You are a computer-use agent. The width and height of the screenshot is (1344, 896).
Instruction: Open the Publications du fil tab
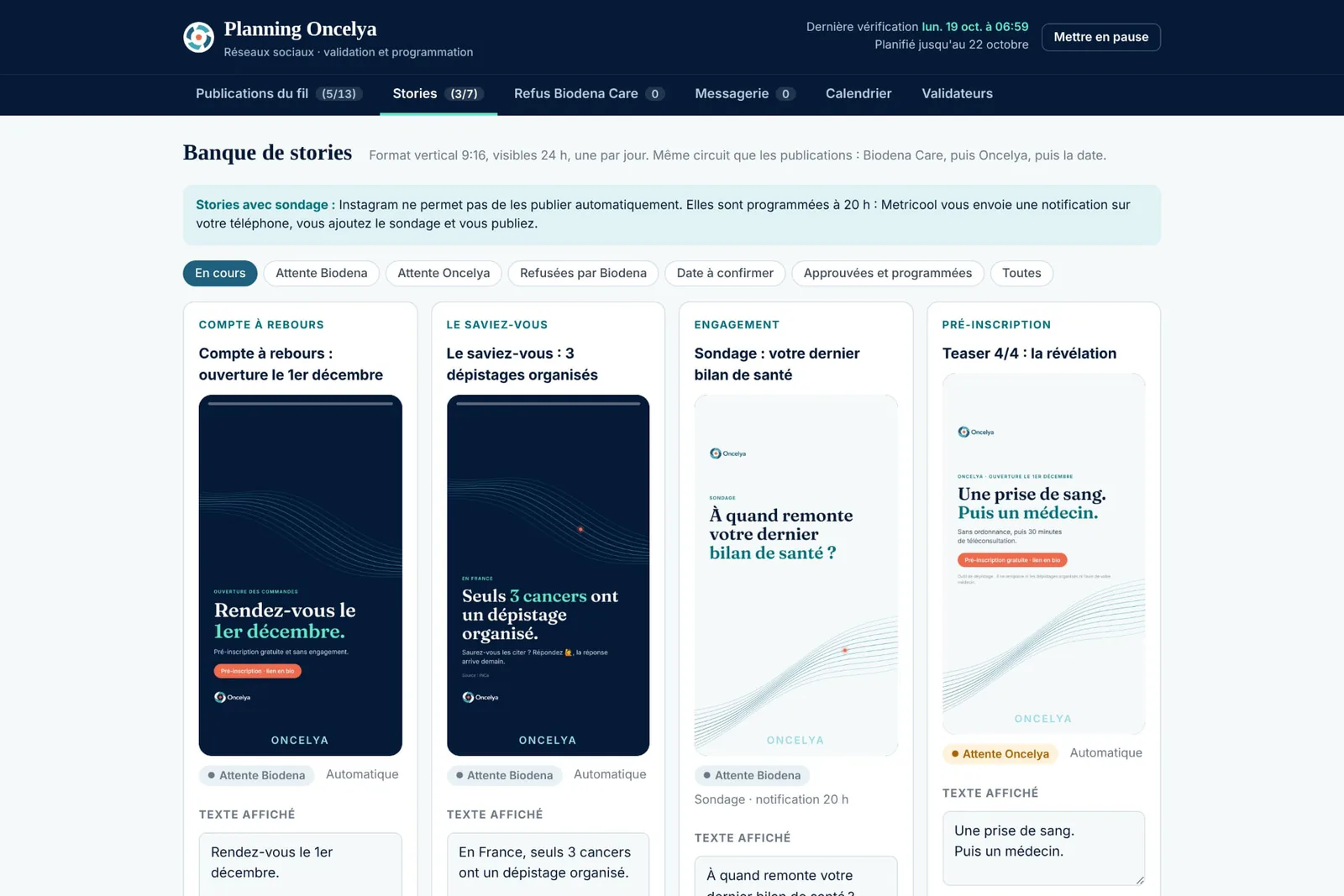pyautogui.click(x=279, y=93)
